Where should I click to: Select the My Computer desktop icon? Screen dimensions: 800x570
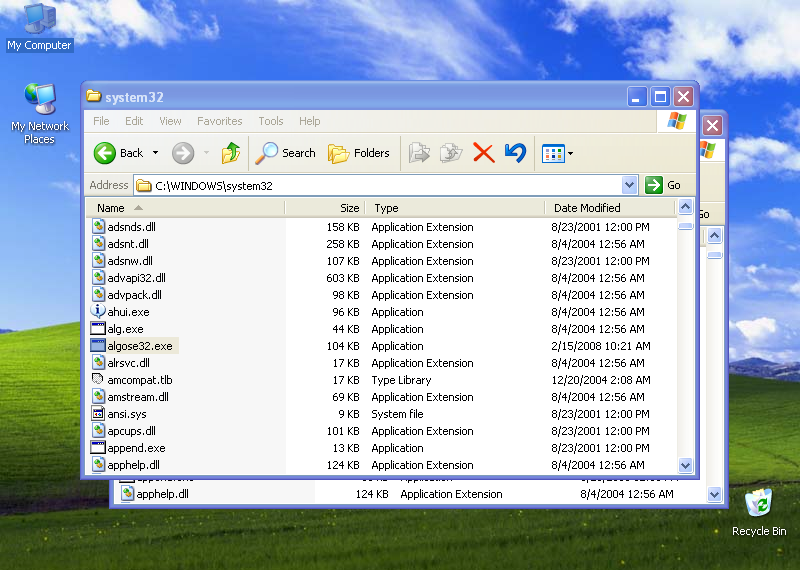39,27
